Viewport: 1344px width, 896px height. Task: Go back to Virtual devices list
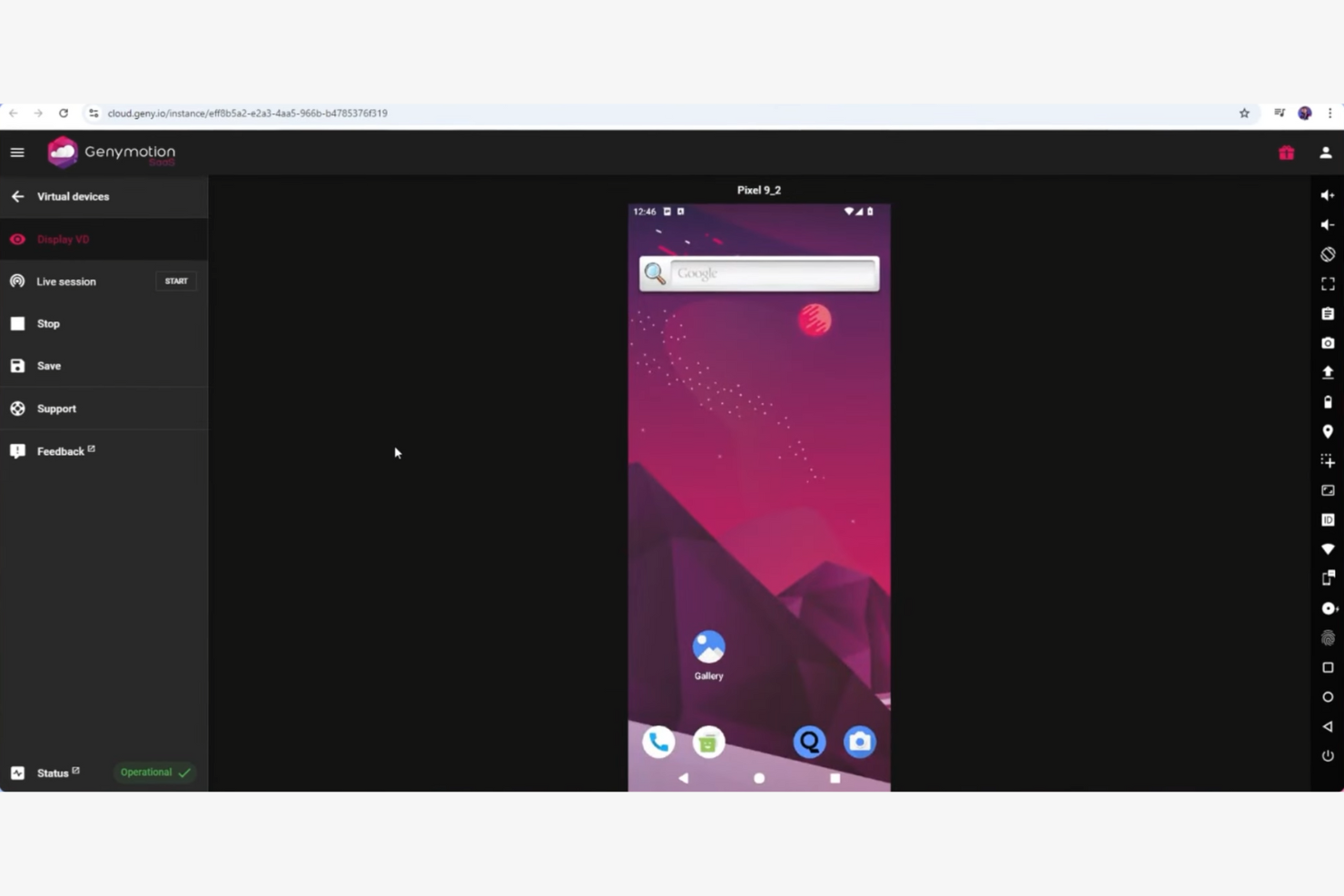tap(17, 196)
